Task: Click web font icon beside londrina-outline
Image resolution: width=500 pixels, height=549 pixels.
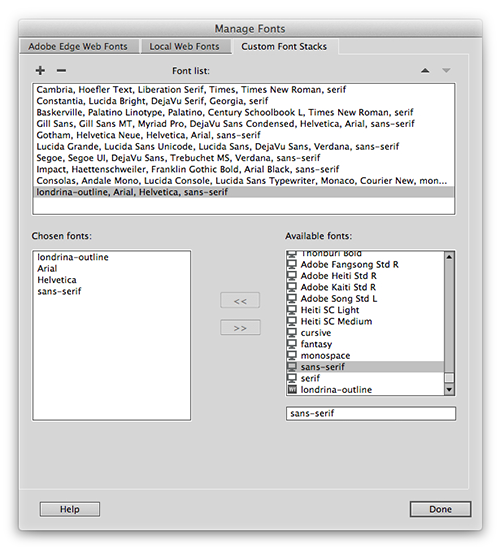Action: click(x=292, y=390)
